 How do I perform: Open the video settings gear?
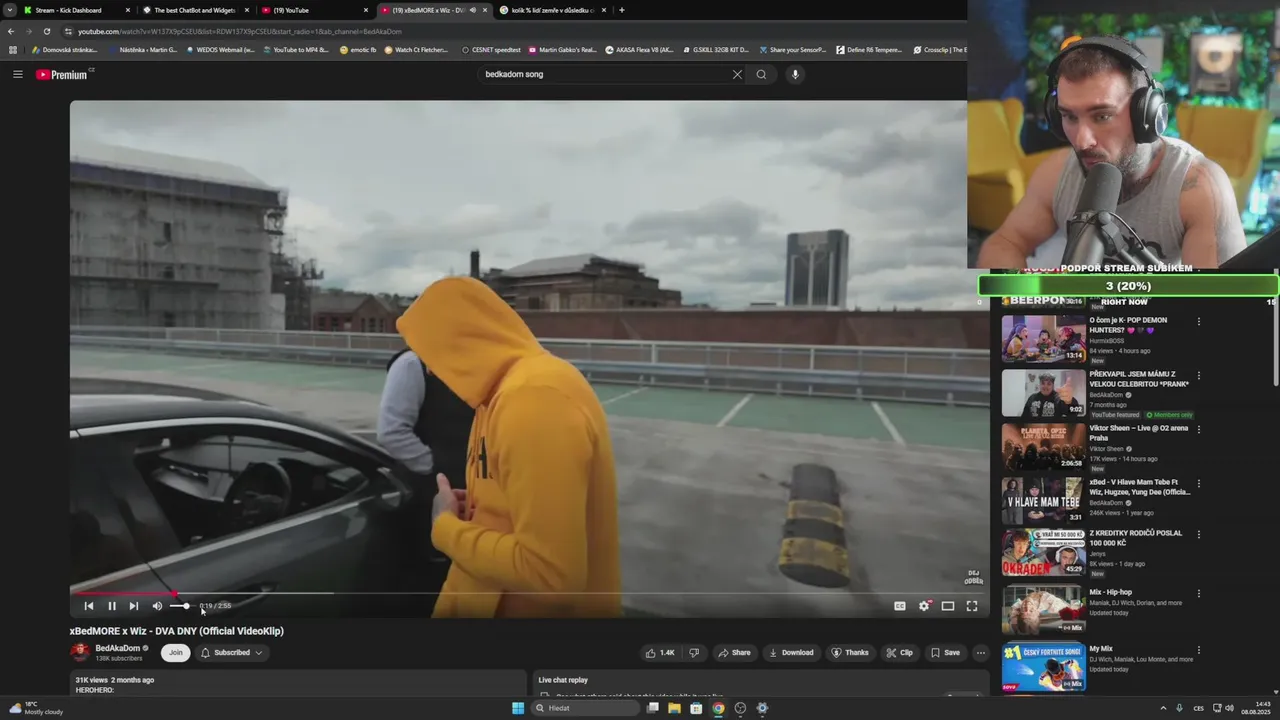(924, 606)
